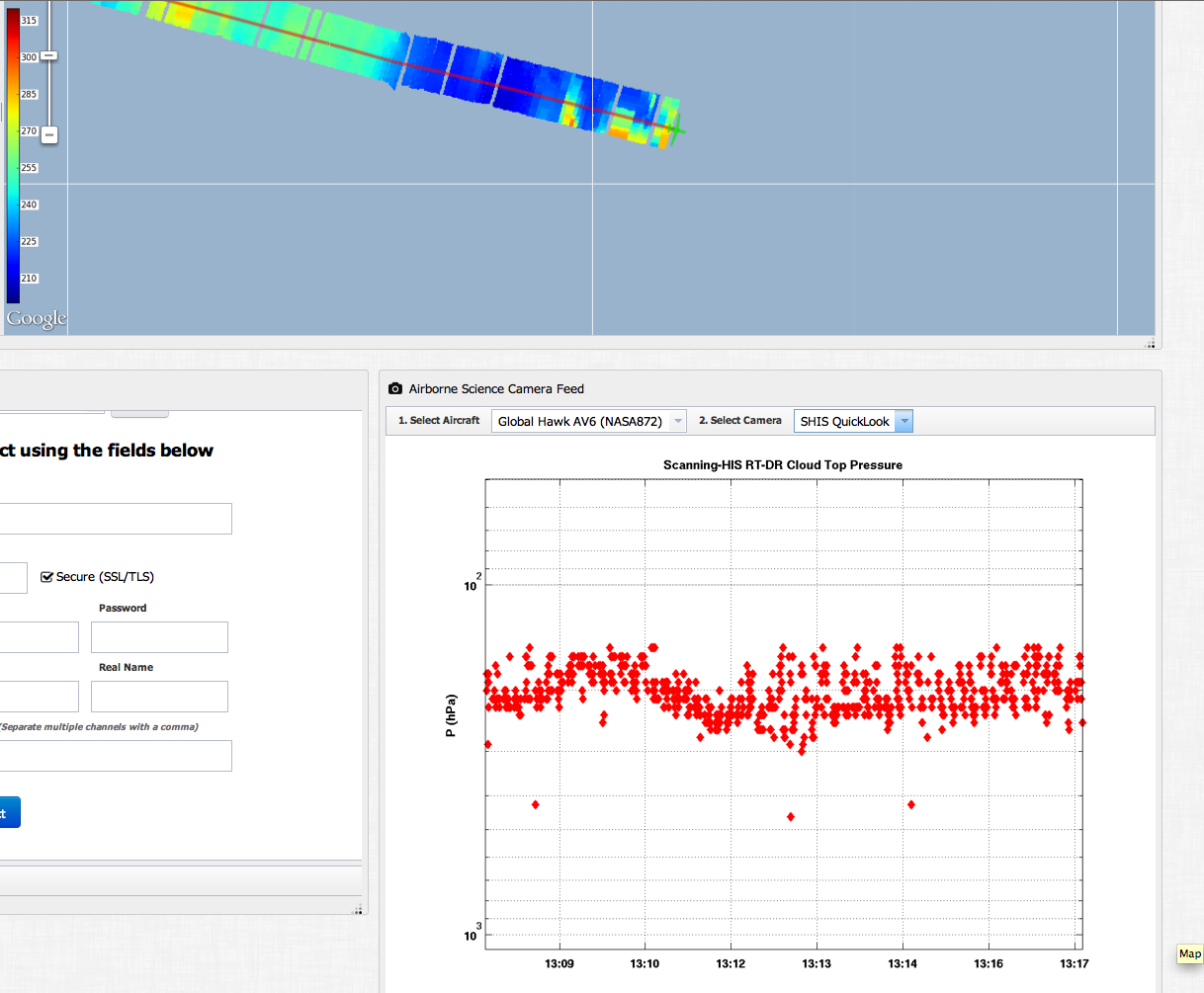This screenshot has width=1204, height=993.
Task: Click the wide server field below the heading
Action: click(115, 519)
